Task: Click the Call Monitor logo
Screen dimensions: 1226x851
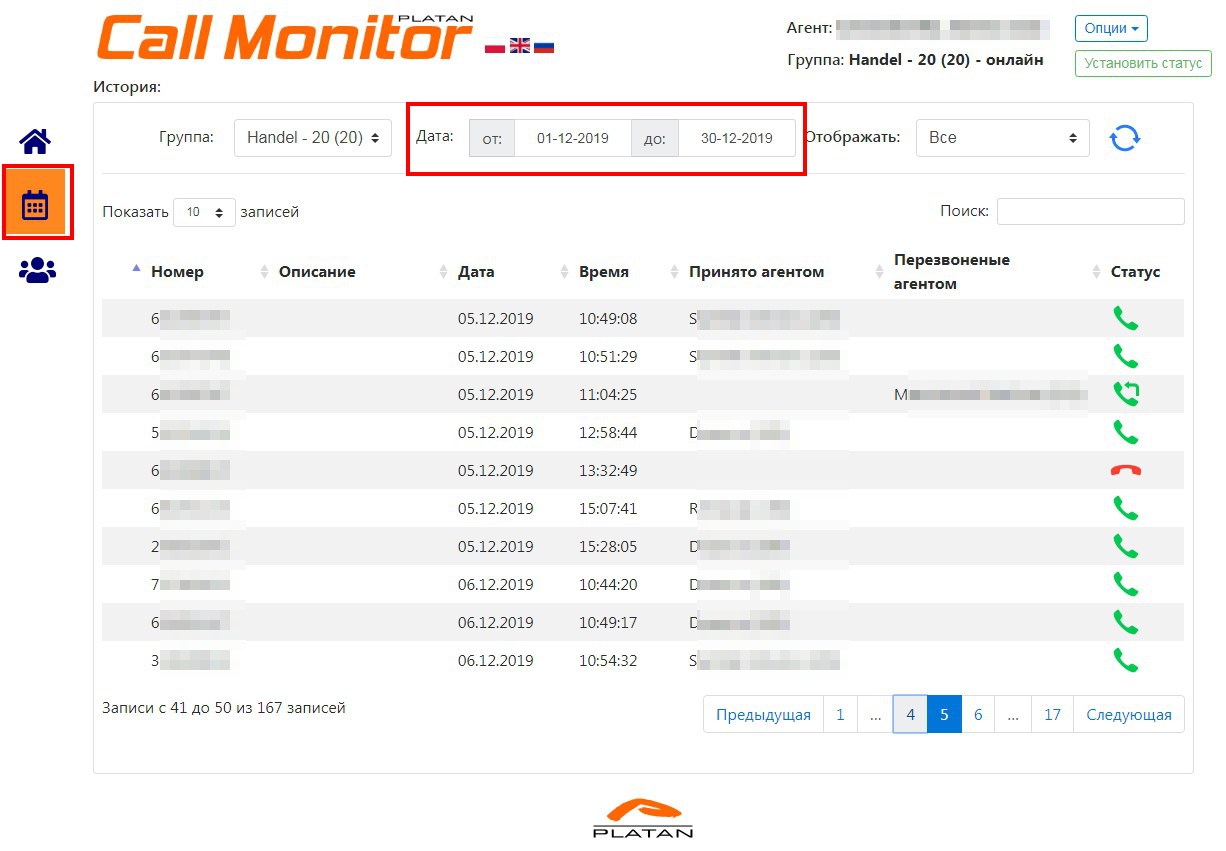Action: [285, 38]
